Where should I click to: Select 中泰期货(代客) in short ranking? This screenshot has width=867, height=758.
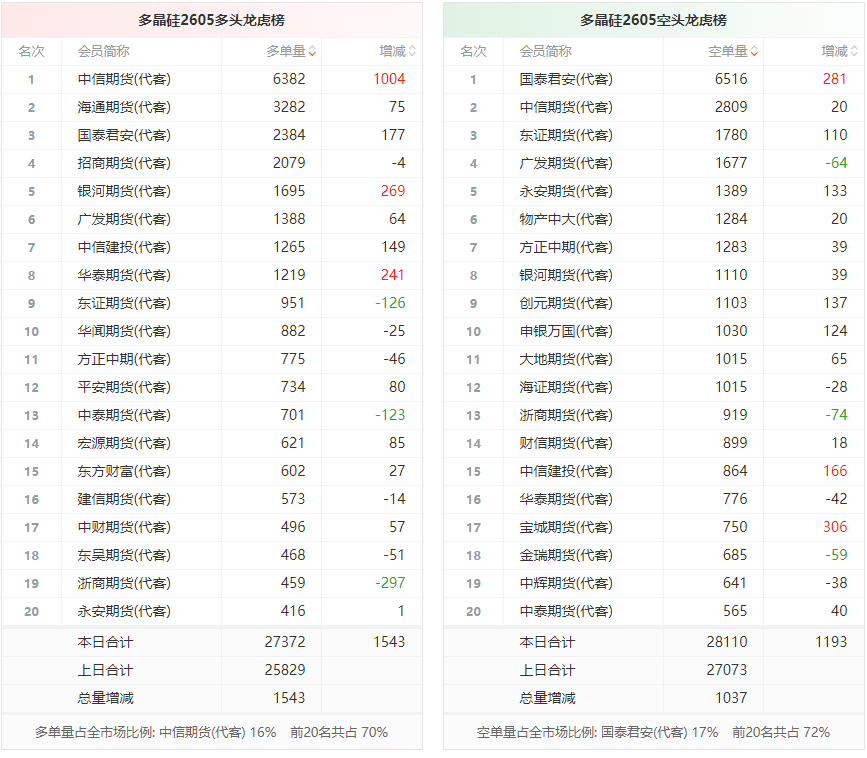pos(566,611)
